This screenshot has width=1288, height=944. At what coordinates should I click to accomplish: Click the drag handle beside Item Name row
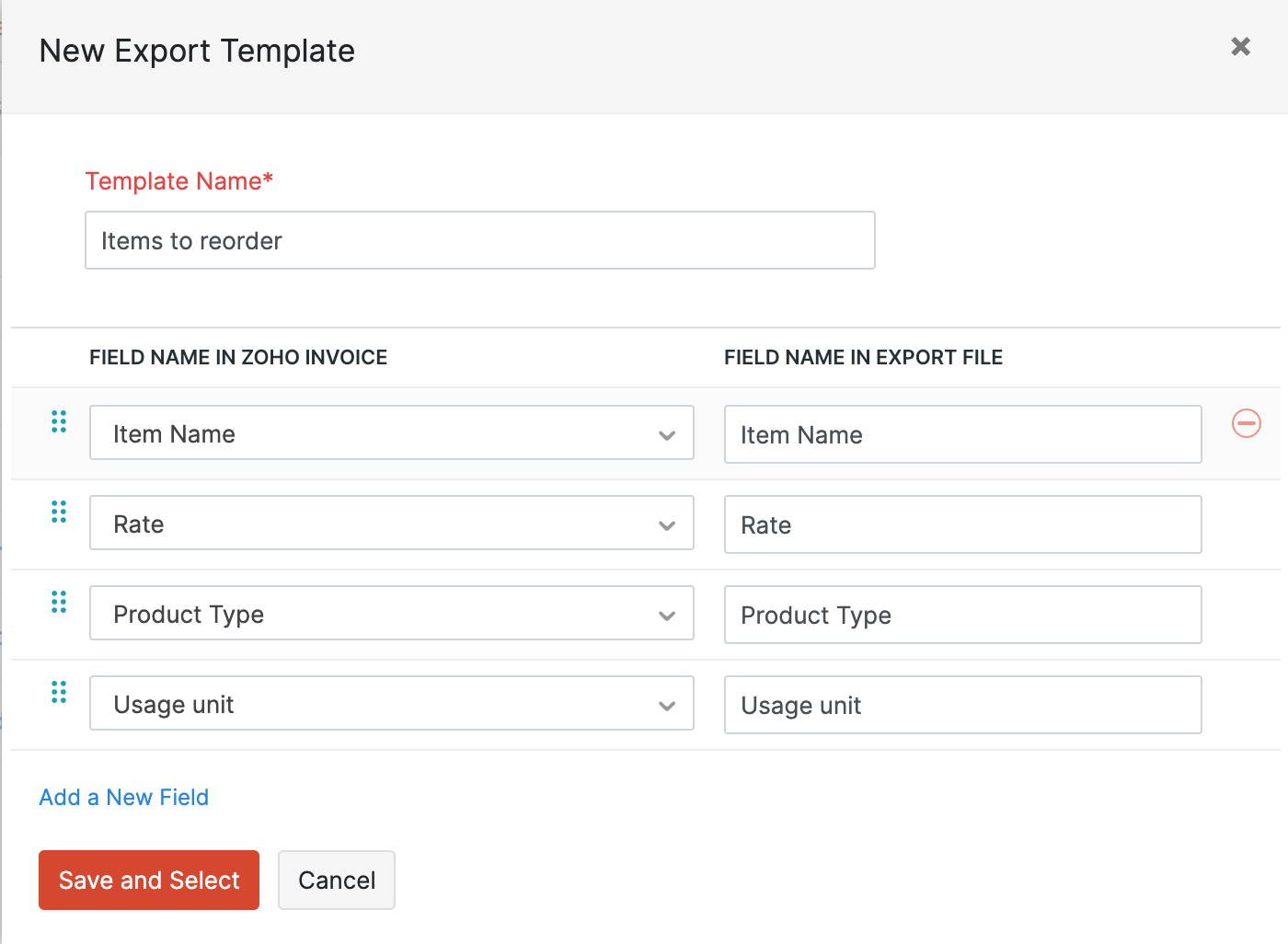tap(59, 422)
